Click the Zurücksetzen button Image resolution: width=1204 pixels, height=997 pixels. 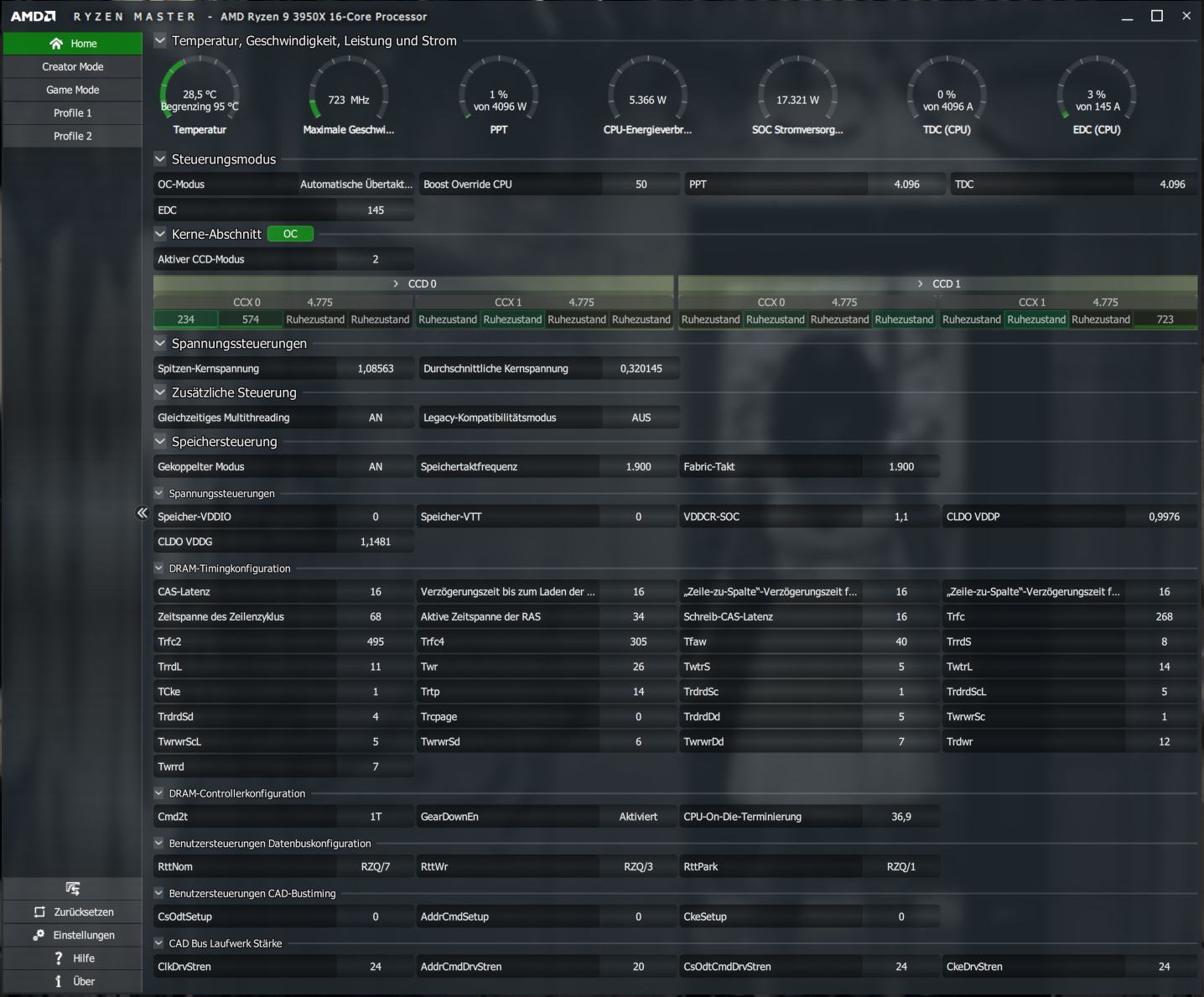[73, 912]
